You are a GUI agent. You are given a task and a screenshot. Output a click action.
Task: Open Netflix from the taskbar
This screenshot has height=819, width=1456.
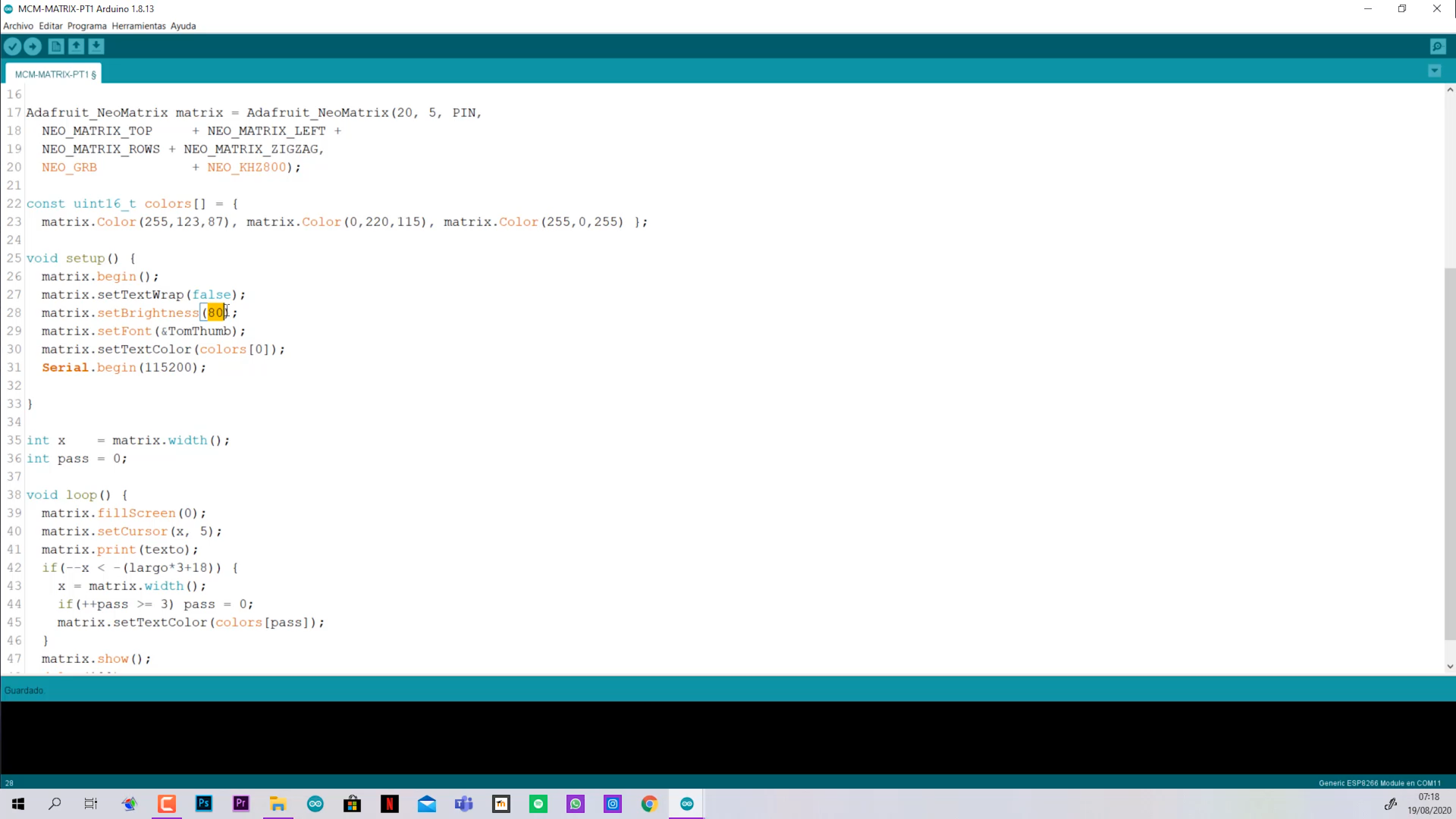[390, 804]
